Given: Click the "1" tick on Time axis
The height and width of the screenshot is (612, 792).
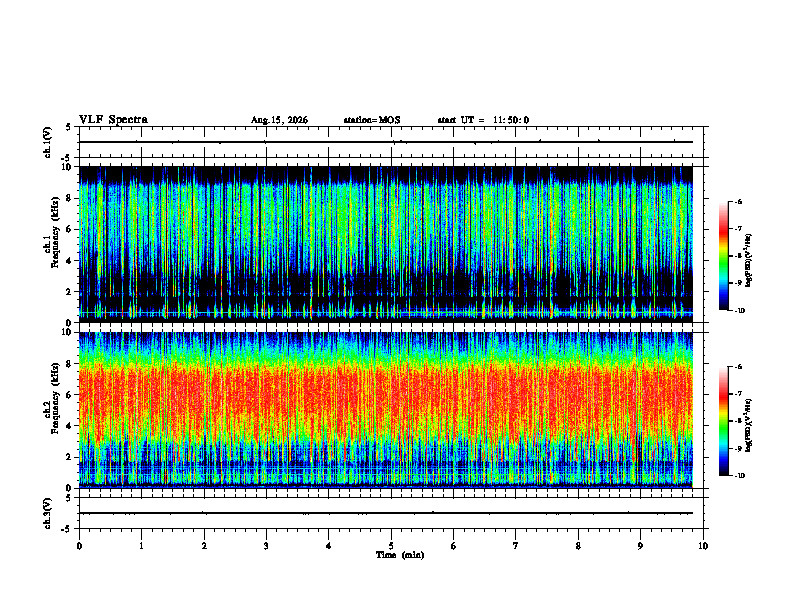Looking at the screenshot, I should point(142,546).
